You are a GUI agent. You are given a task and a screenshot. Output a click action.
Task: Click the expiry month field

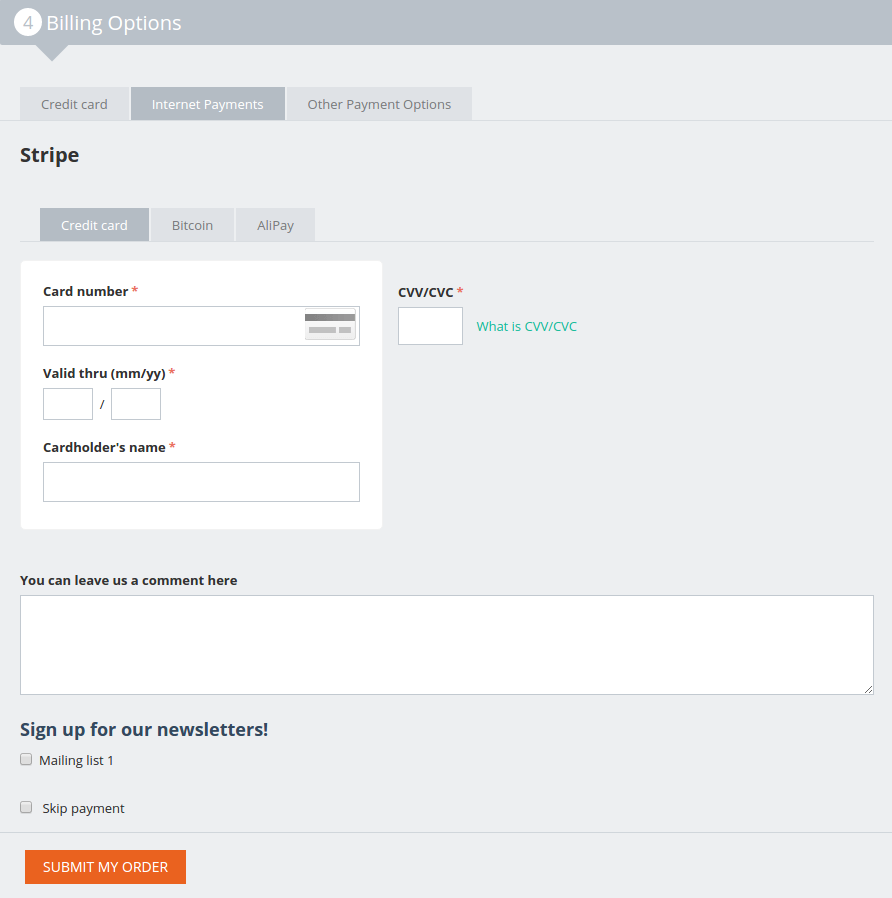pos(68,404)
